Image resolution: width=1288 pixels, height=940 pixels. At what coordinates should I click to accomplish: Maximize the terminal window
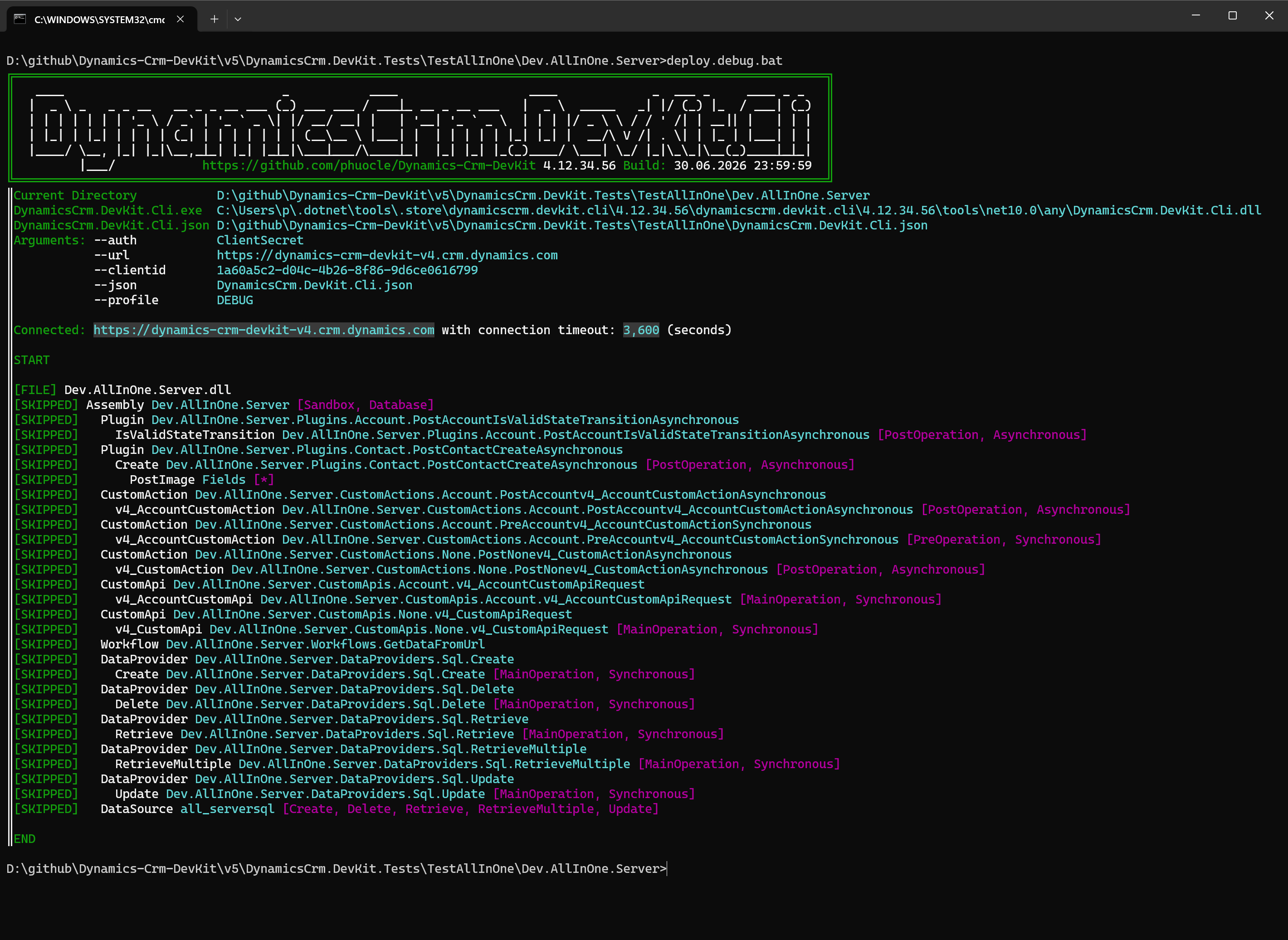coord(1232,16)
